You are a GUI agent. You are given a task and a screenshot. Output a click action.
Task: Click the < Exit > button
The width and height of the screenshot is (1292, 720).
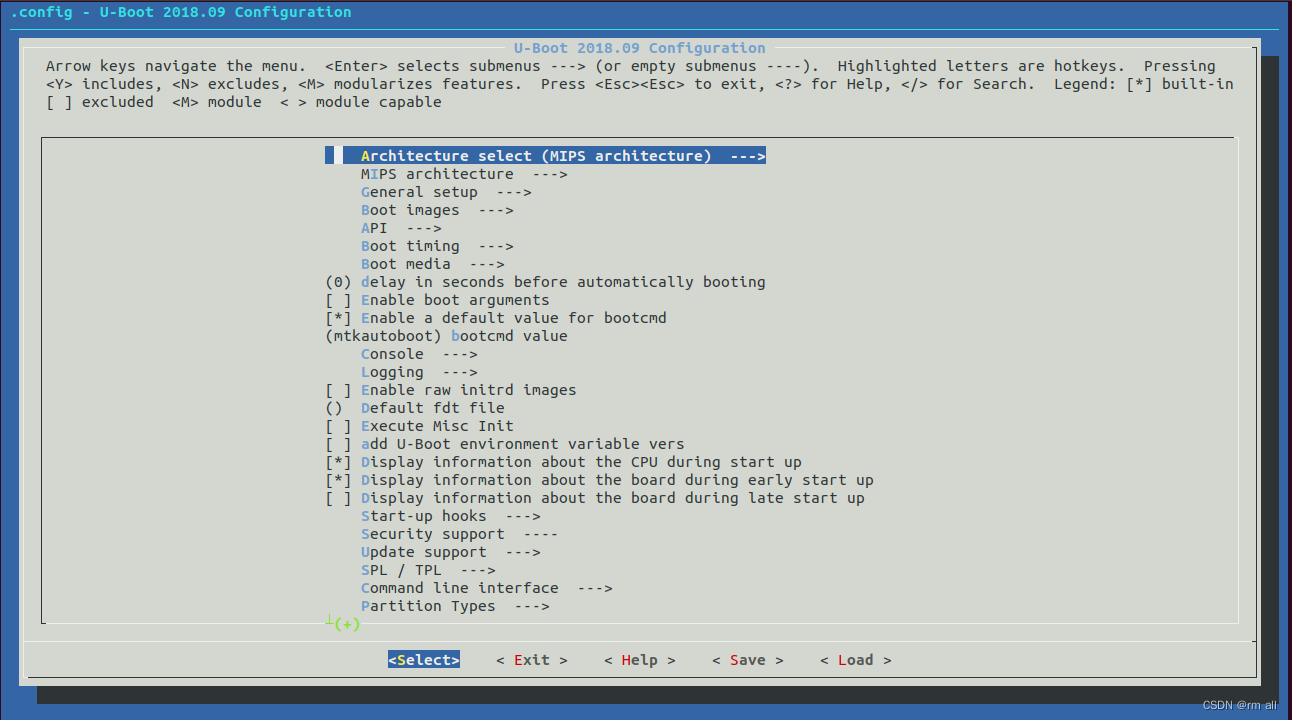(x=532, y=660)
